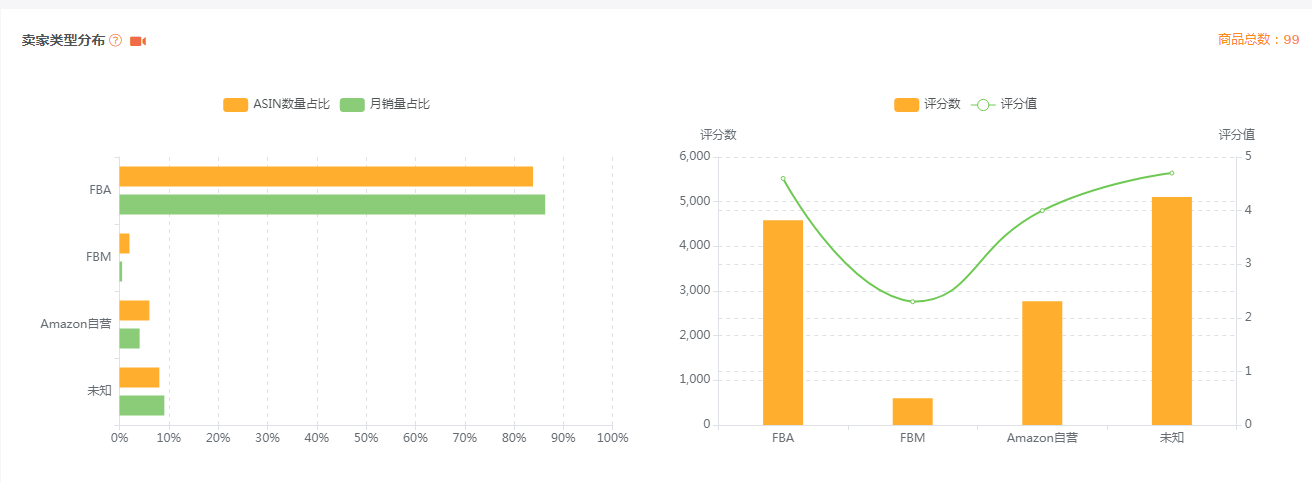Click the FBM point on rating line
The width and height of the screenshot is (1312, 483).
tap(912, 301)
